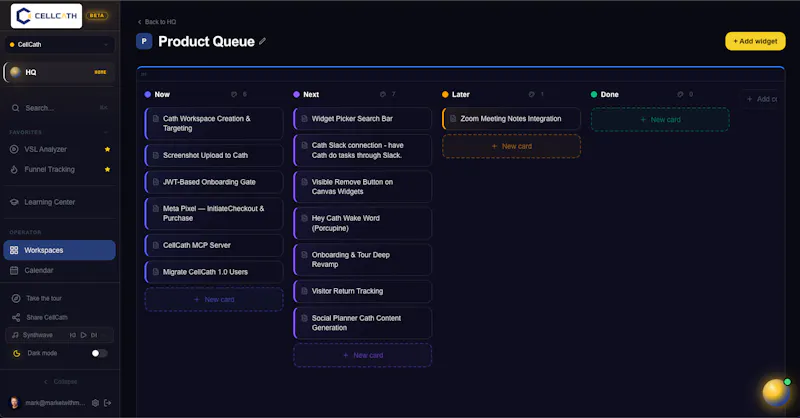
Task: Skip to next Synthwave track
Action: [x=94, y=335]
